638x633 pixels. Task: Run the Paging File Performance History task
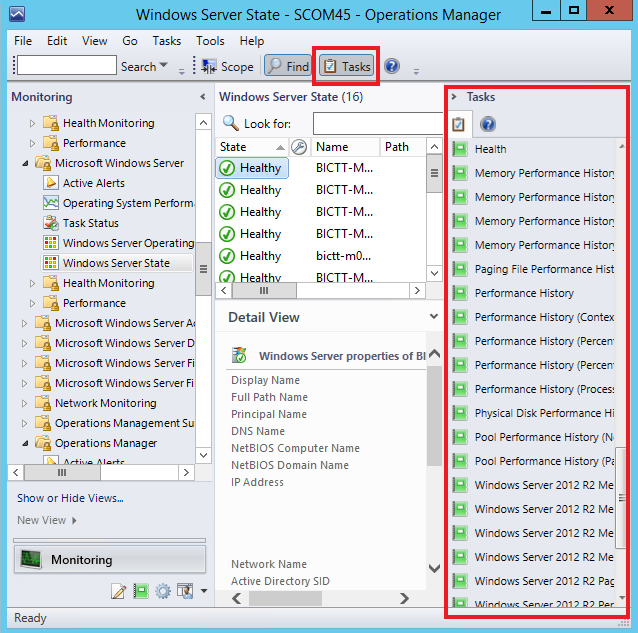(533, 269)
